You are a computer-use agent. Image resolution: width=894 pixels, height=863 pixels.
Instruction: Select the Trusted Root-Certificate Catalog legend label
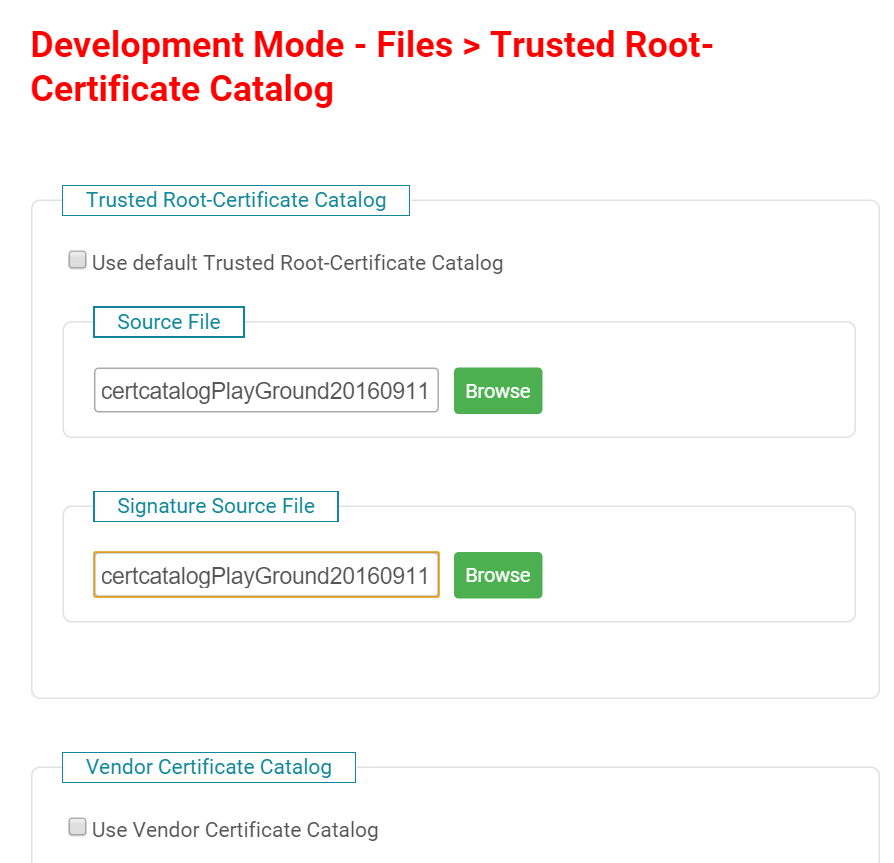(x=236, y=200)
